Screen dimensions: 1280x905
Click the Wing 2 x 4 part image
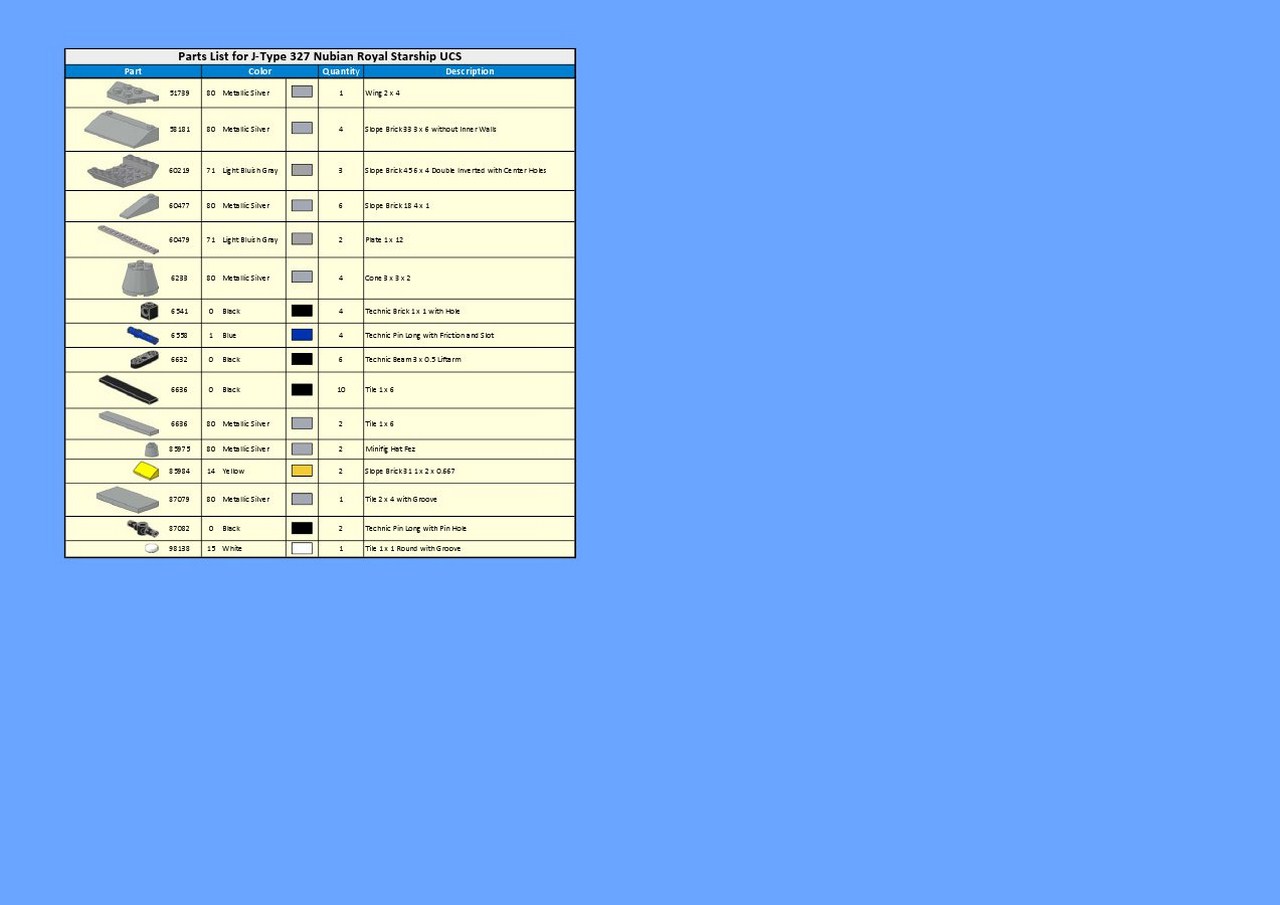pyautogui.click(x=133, y=92)
